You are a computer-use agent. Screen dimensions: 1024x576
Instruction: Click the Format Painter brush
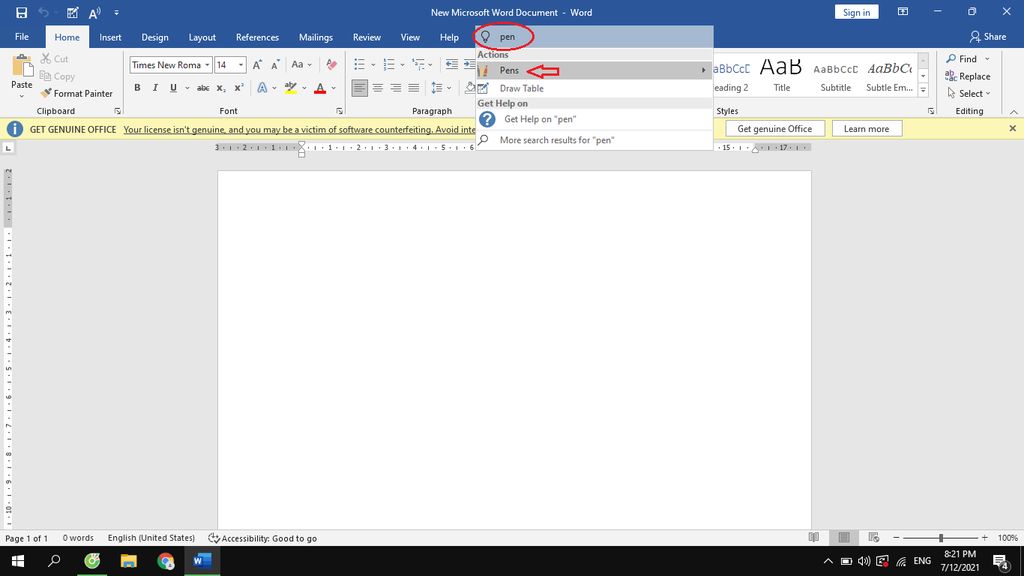(76, 93)
